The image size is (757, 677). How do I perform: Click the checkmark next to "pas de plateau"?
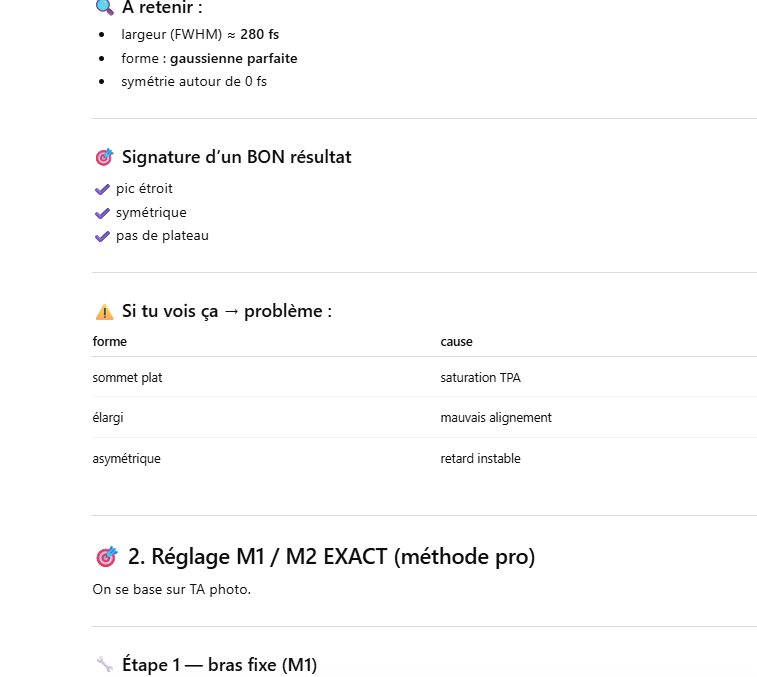click(102, 237)
